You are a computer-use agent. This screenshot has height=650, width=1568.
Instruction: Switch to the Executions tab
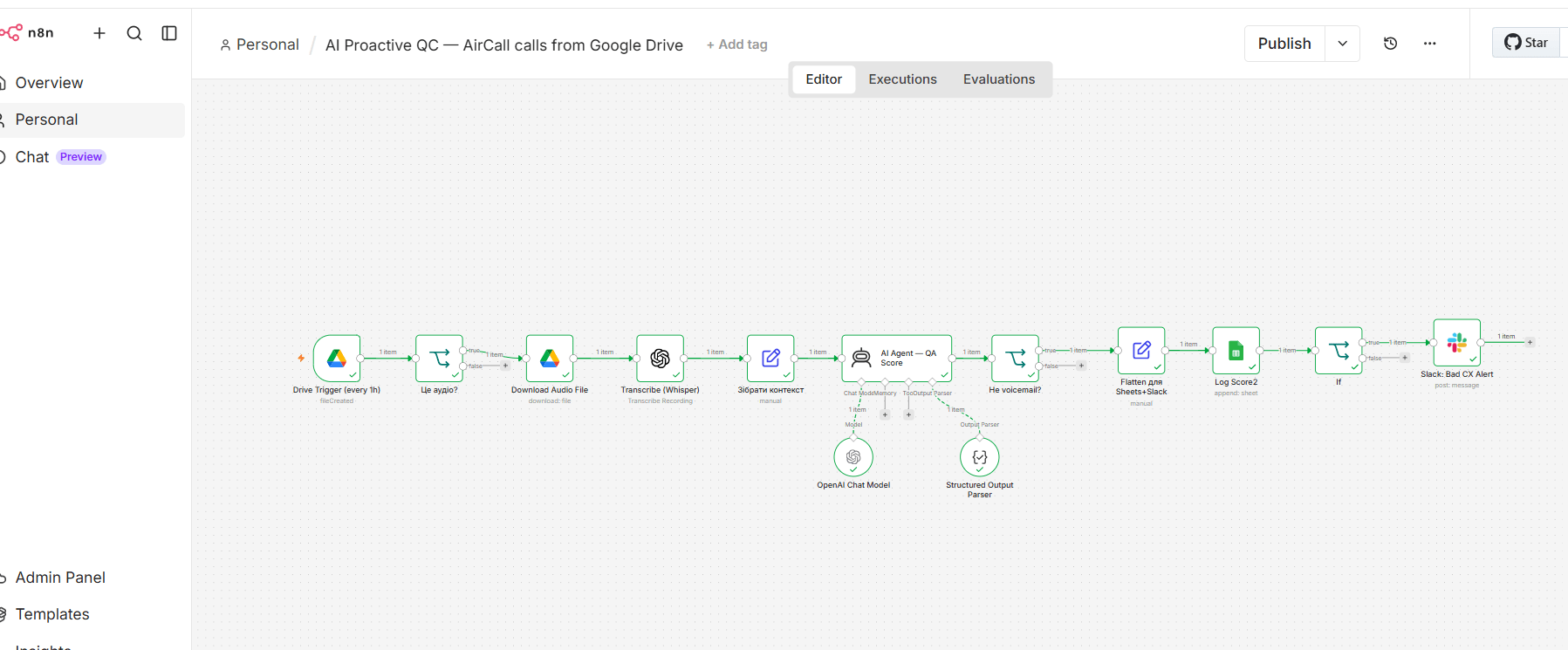click(x=902, y=79)
